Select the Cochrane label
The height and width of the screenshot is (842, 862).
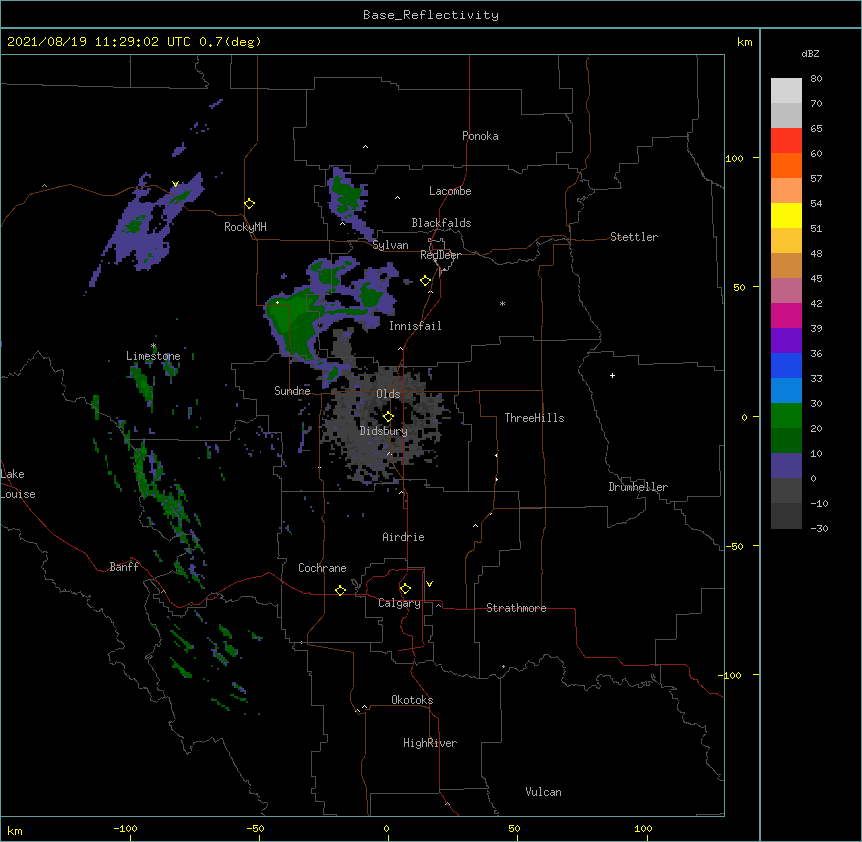(322, 568)
